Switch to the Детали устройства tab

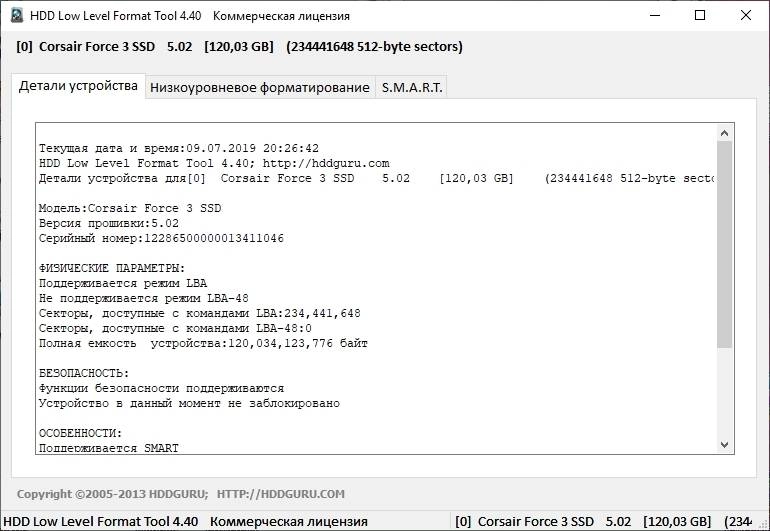pos(78,86)
